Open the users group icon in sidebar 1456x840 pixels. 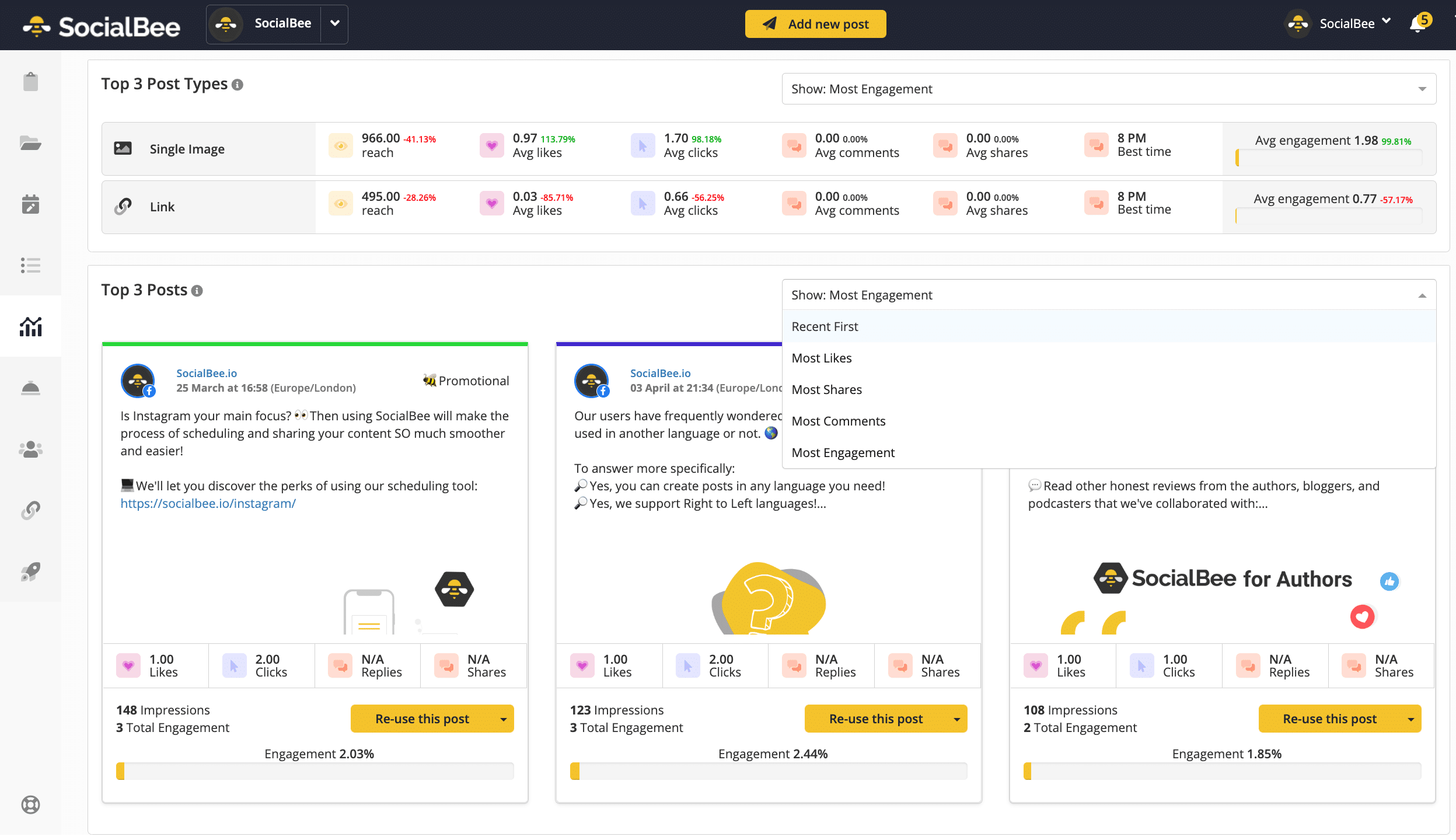pyautogui.click(x=30, y=449)
